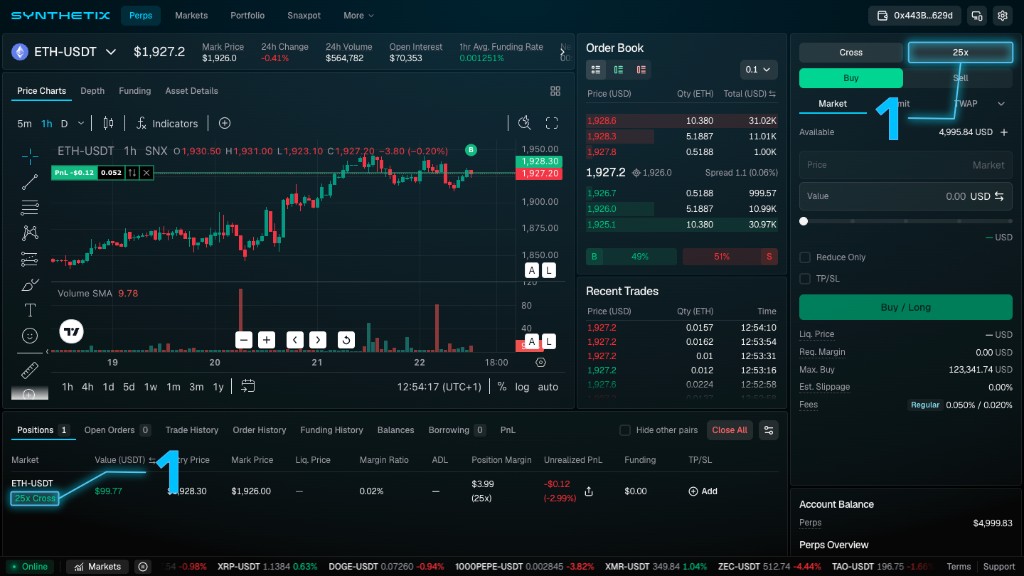This screenshot has width=1024, height=576.
Task: Change the candlestick chart style
Action: tap(108, 123)
